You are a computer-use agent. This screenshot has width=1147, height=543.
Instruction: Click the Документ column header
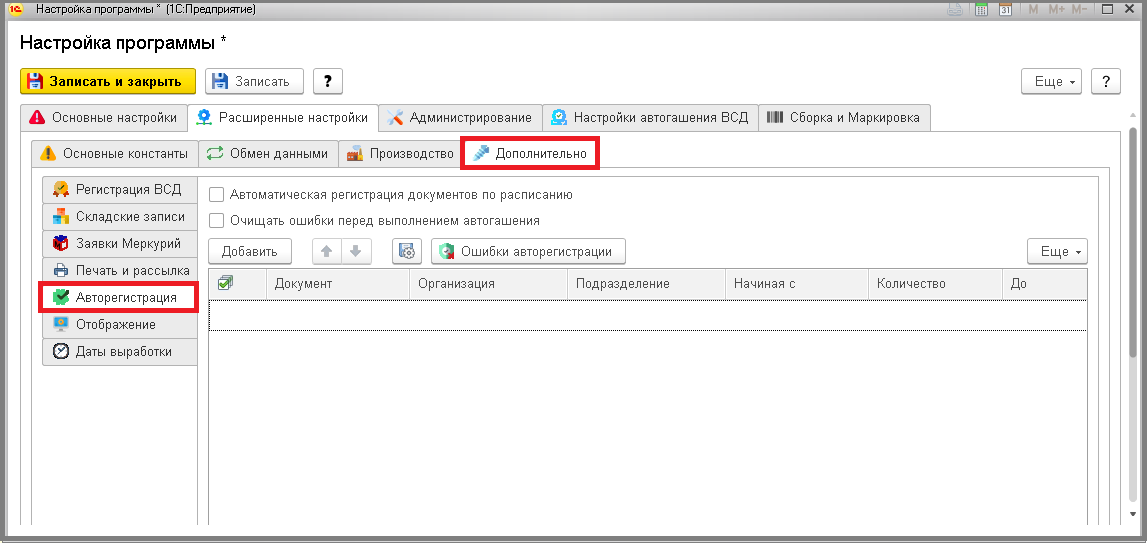pos(337,283)
